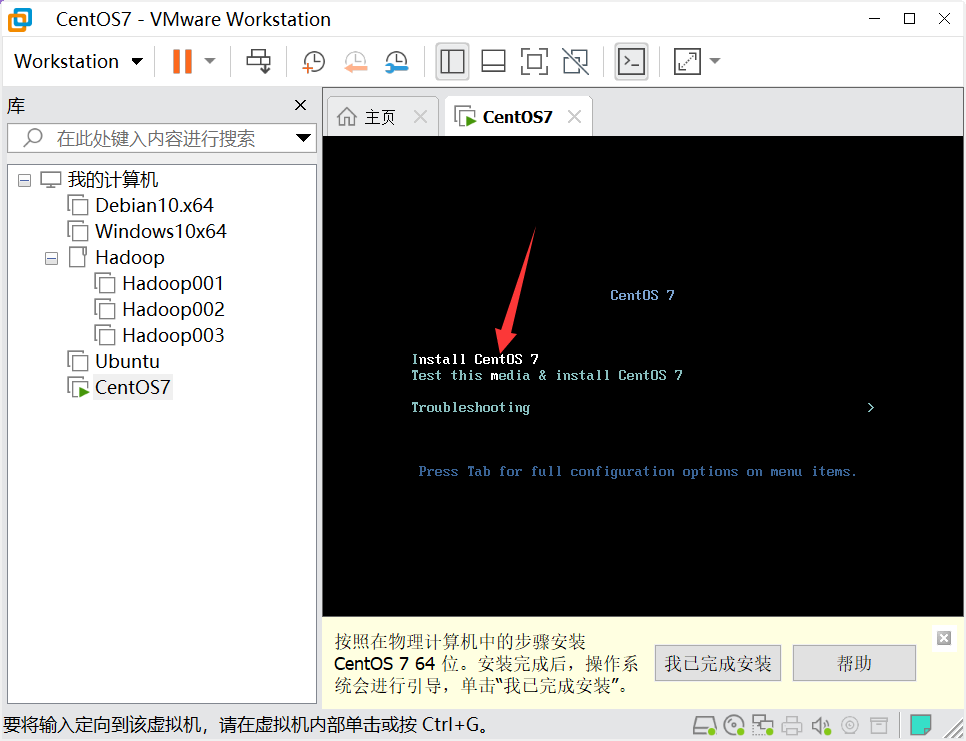966x741 pixels.
Task: Click the Troubleshooting submenu arrow
Action: click(871, 407)
